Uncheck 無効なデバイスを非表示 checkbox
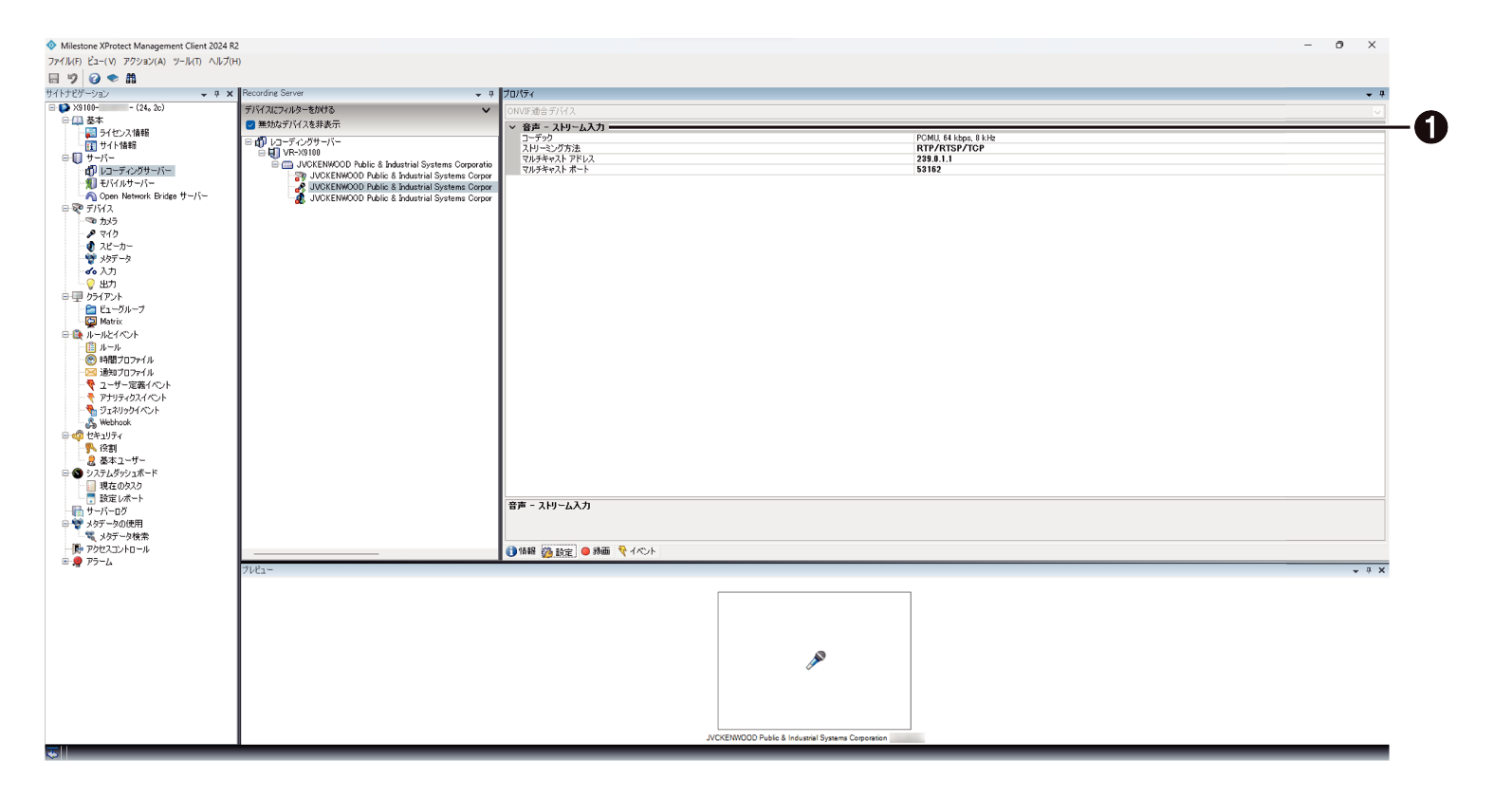This screenshot has width=1512, height=798. 250,124
